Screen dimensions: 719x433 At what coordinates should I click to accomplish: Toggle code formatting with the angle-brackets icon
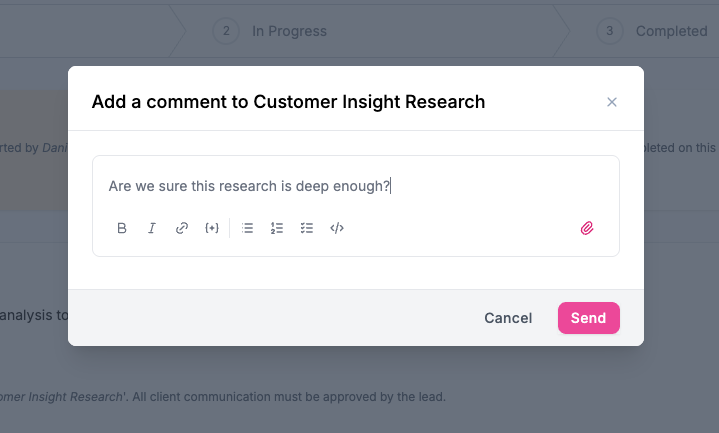pyautogui.click(x=337, y=228)
